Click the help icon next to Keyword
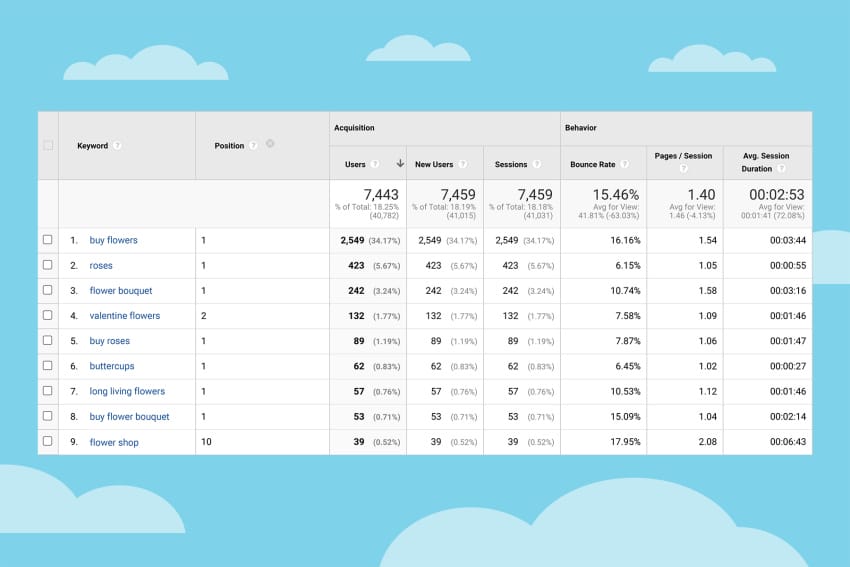Viewport: 850px width, 567px height. click(x=117, y=146)
